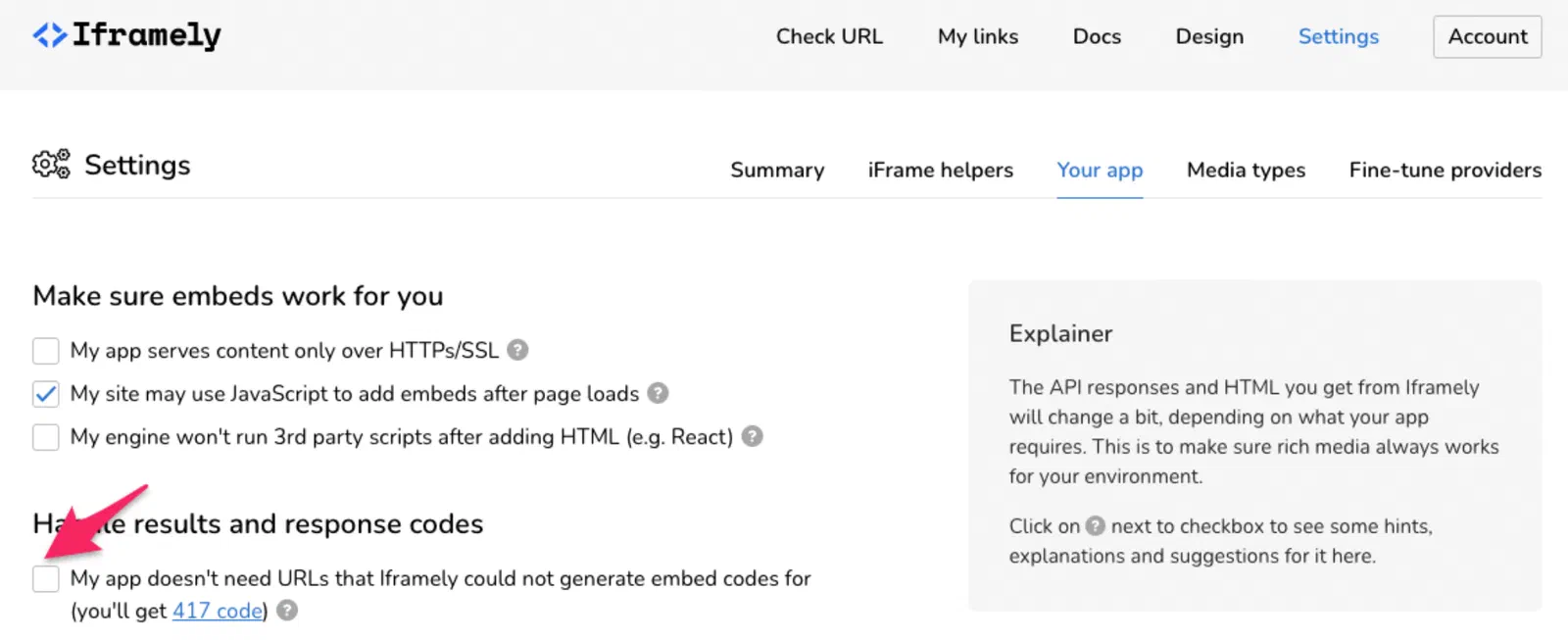This screenshot has width=1568, height=640.
Task: Open the Media types tab
Action: pos(1246,170)
